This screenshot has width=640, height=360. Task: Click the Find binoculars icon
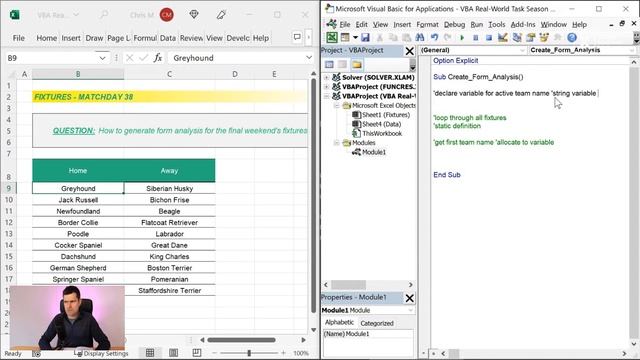pos(420,38)
